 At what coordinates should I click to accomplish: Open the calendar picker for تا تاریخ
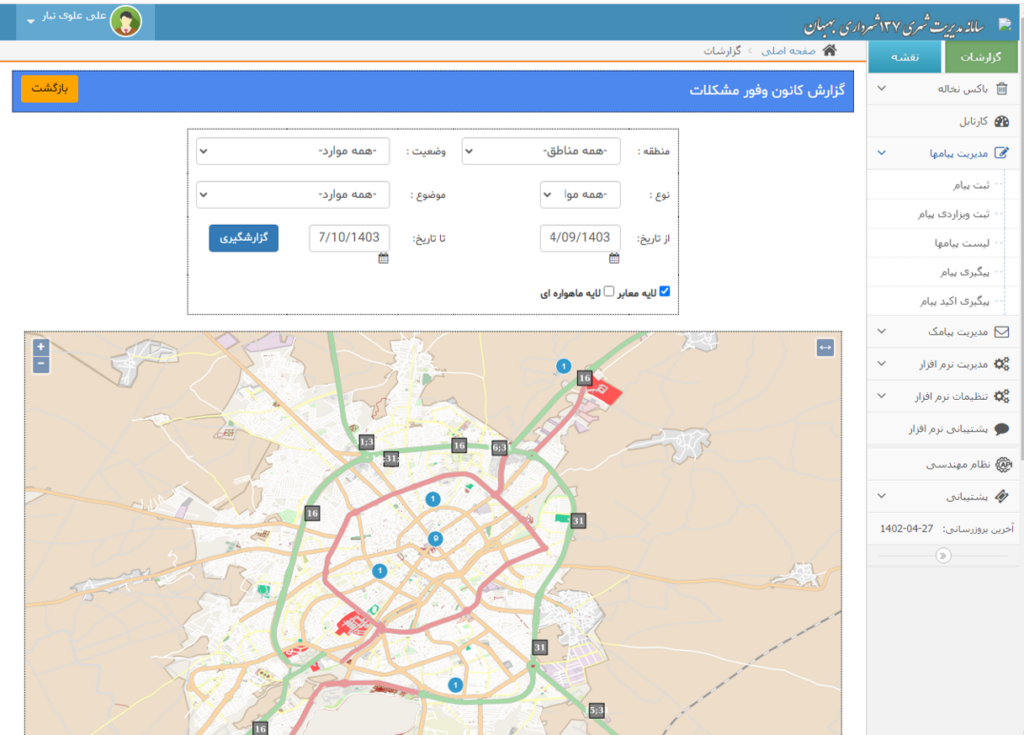383,258
